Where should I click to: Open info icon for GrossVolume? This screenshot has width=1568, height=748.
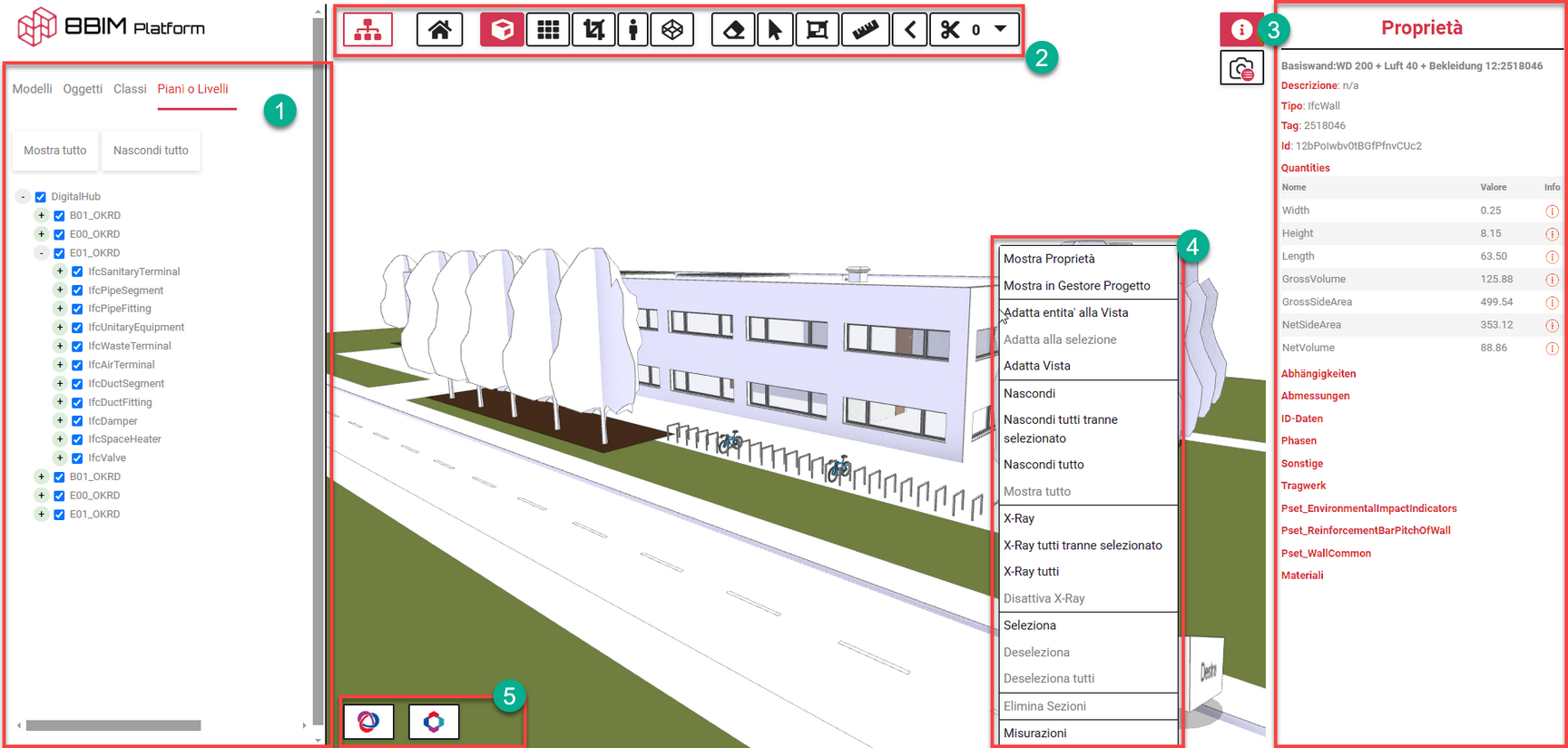coord(1552,280)
